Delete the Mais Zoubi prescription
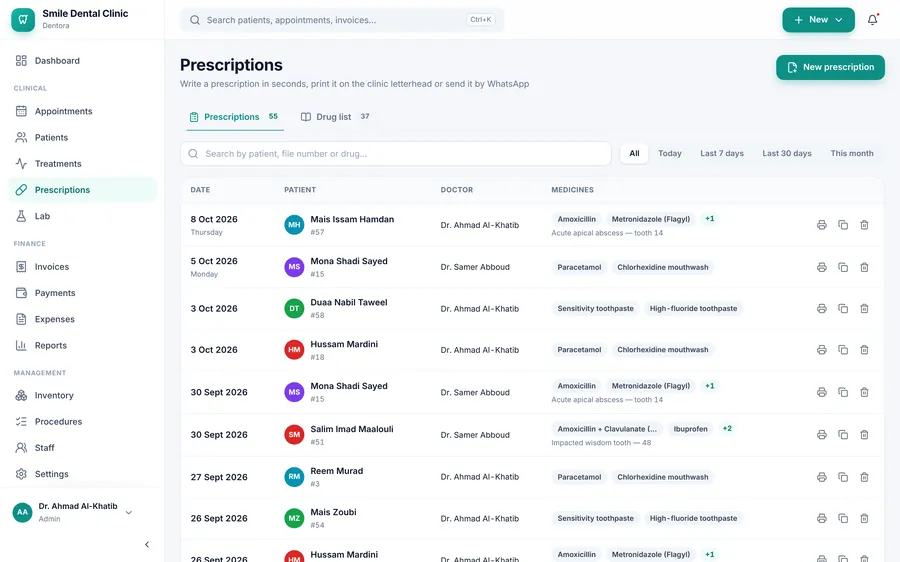 point(864,518)
